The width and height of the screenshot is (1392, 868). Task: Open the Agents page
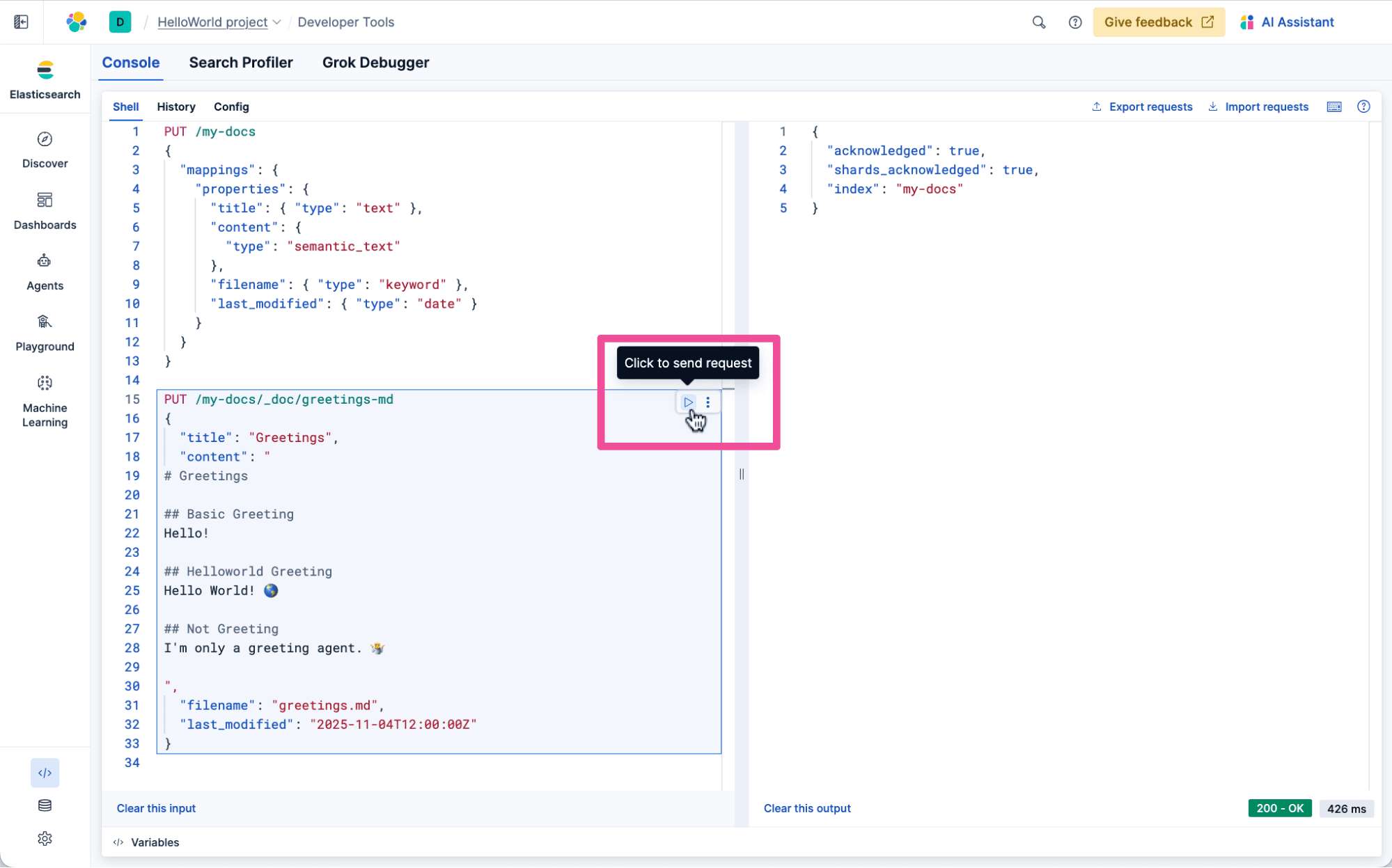click(45, 270)
